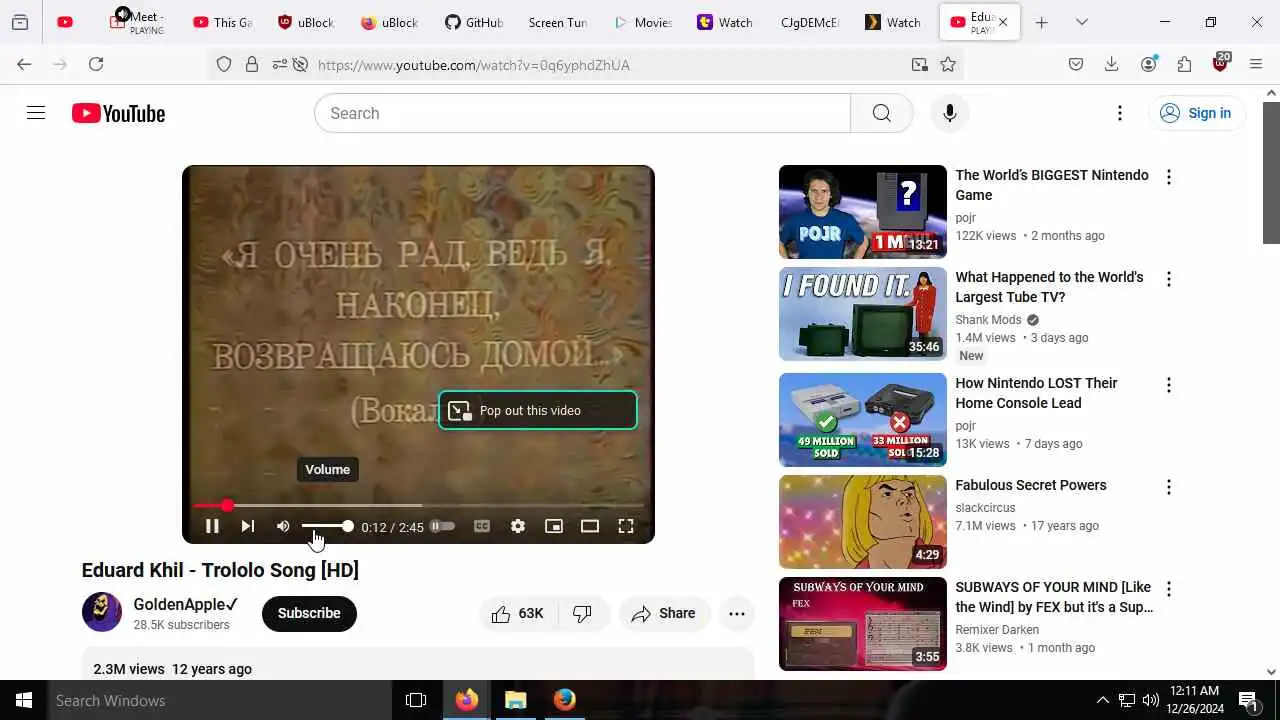Open Firefox View

[20, 22]
